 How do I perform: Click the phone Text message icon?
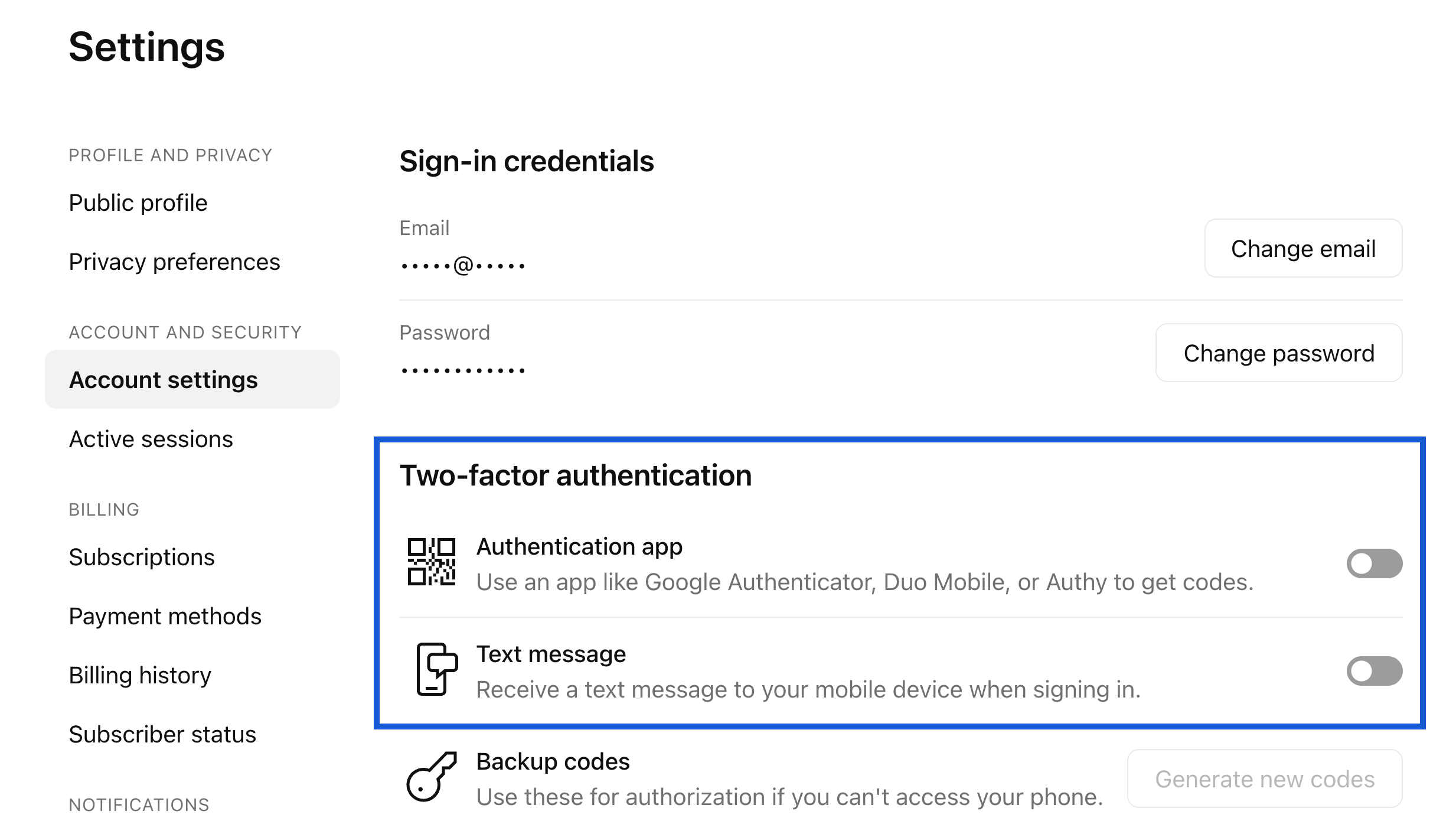pos(437,669)
